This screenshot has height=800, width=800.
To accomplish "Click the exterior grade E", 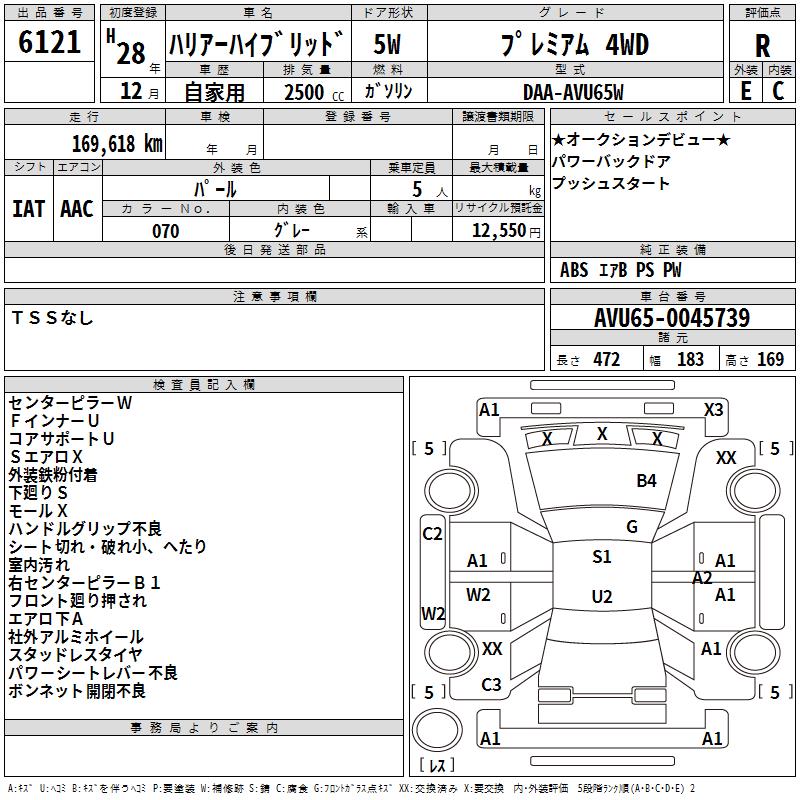I will tap(745, 90).
